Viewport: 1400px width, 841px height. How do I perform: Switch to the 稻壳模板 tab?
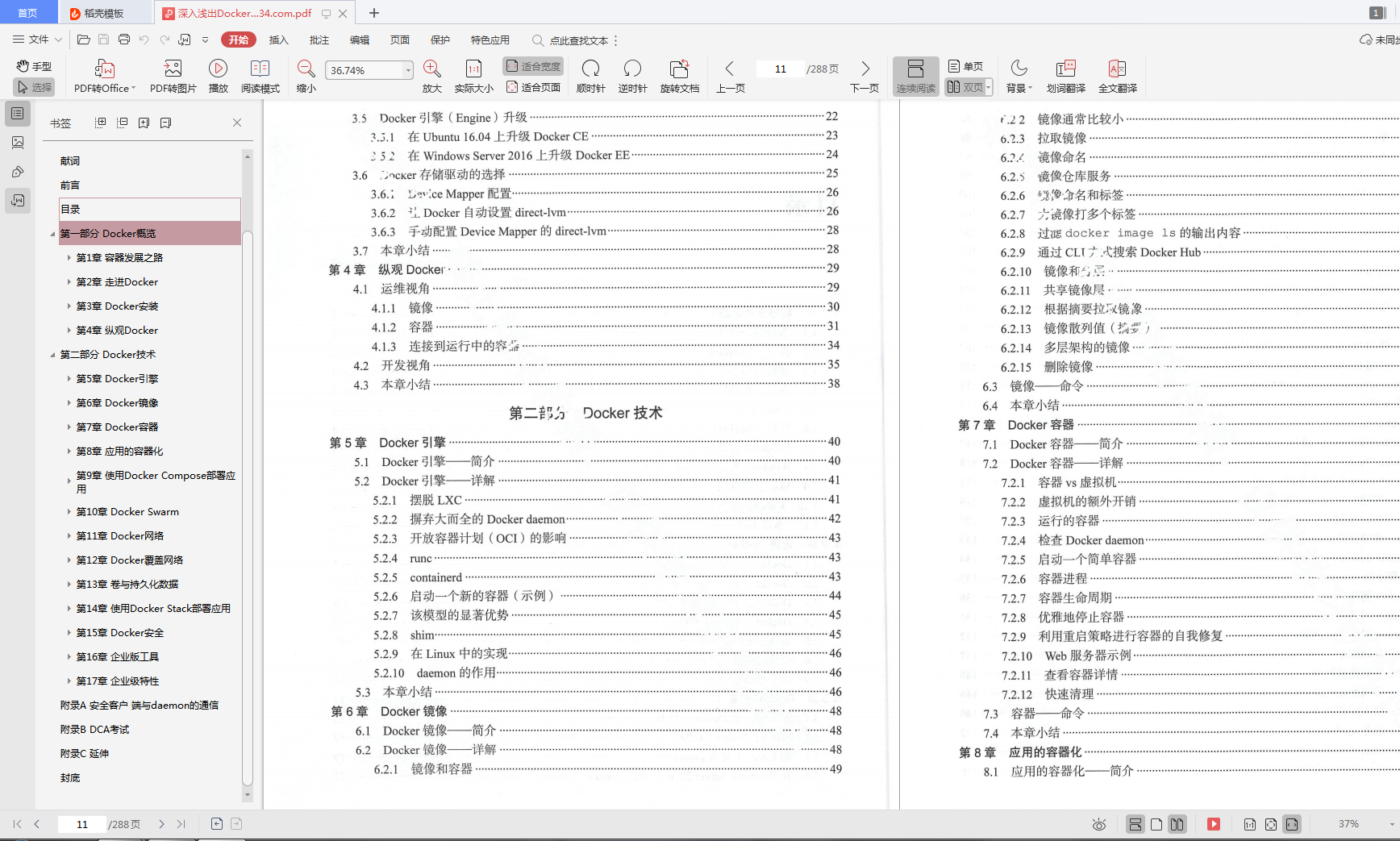pyautogui.click(x=105, y=13)
